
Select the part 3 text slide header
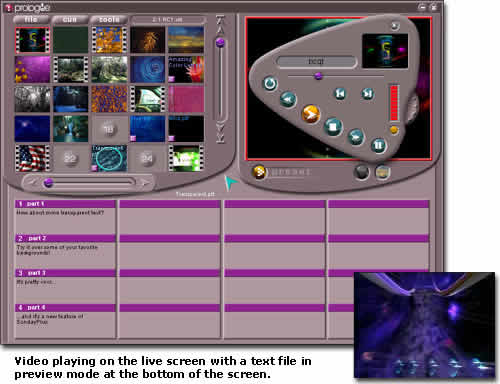[65, 273]
